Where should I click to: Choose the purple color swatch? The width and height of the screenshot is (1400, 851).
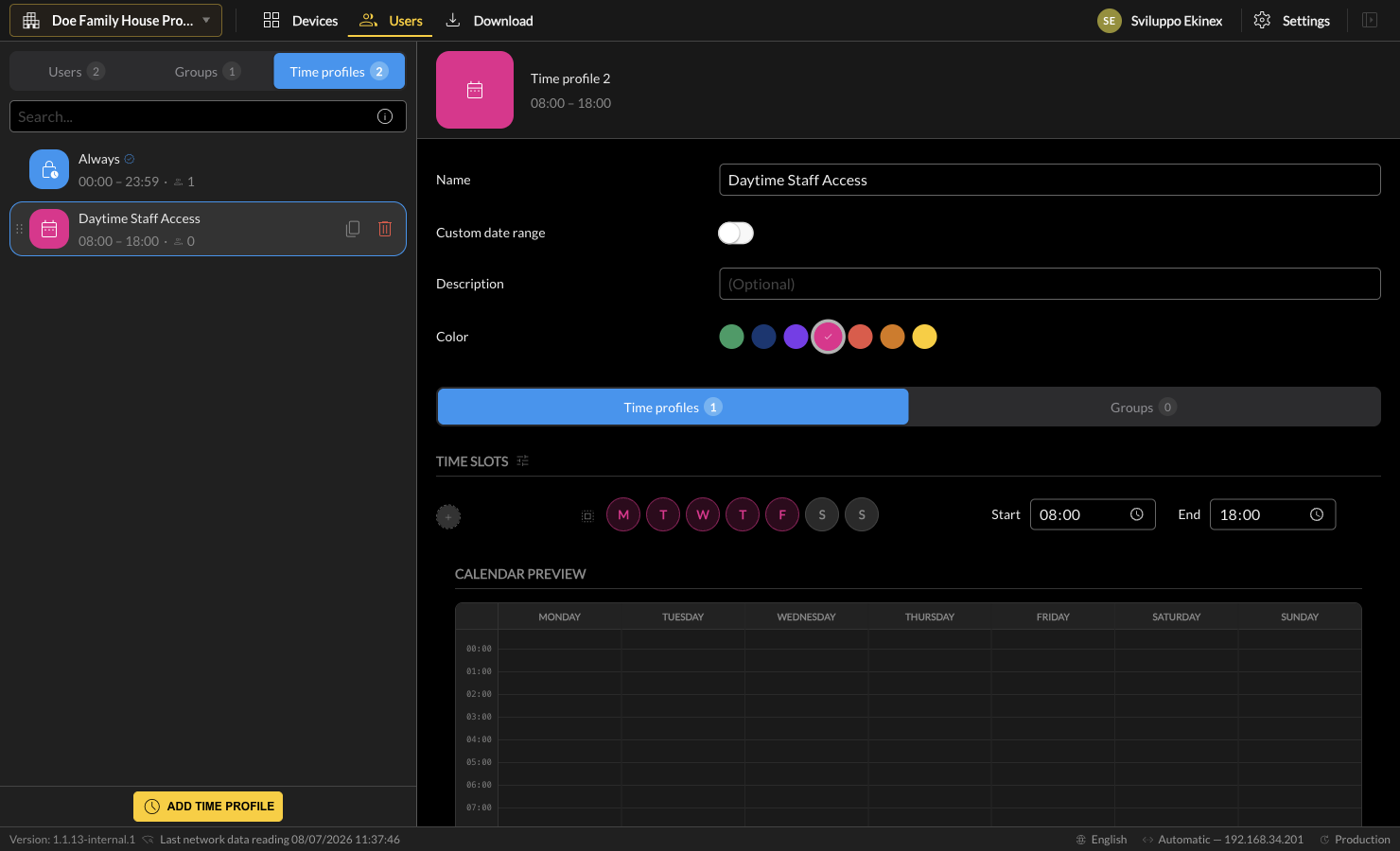click(796, 337)
